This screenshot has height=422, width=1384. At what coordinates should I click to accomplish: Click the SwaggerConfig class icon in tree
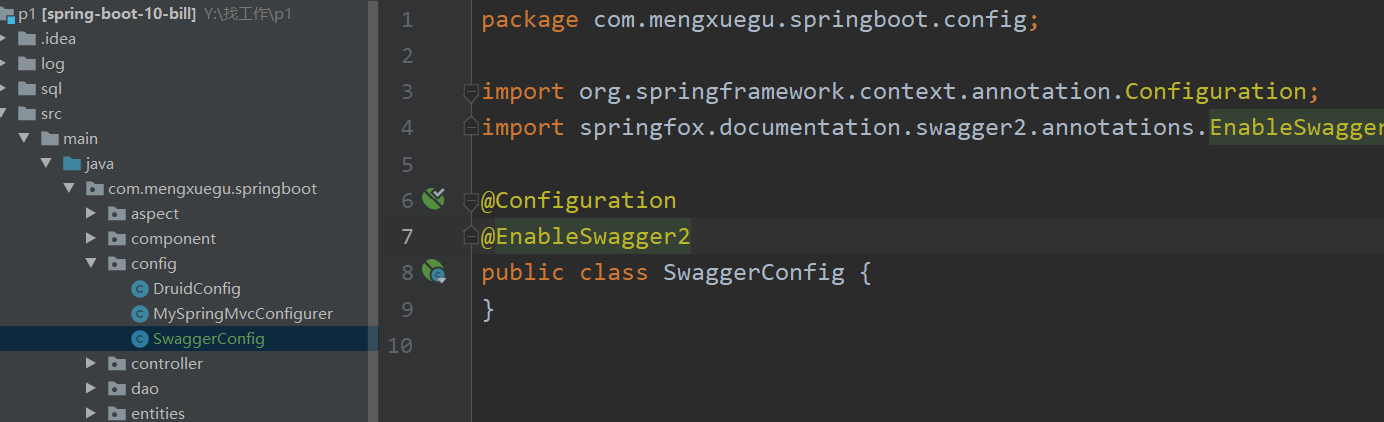pos(140,339)
